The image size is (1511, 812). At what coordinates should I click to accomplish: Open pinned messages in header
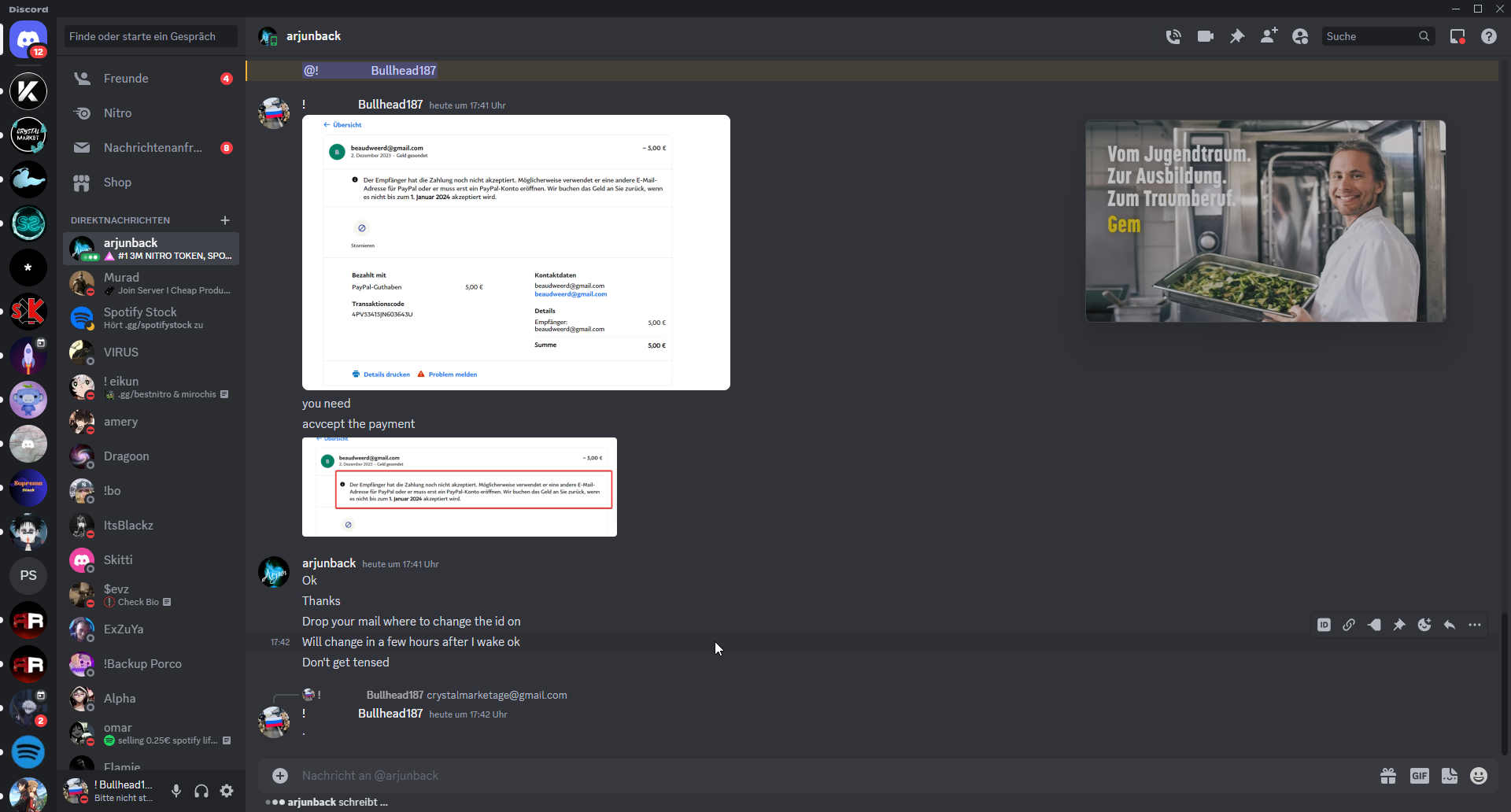1237,36
